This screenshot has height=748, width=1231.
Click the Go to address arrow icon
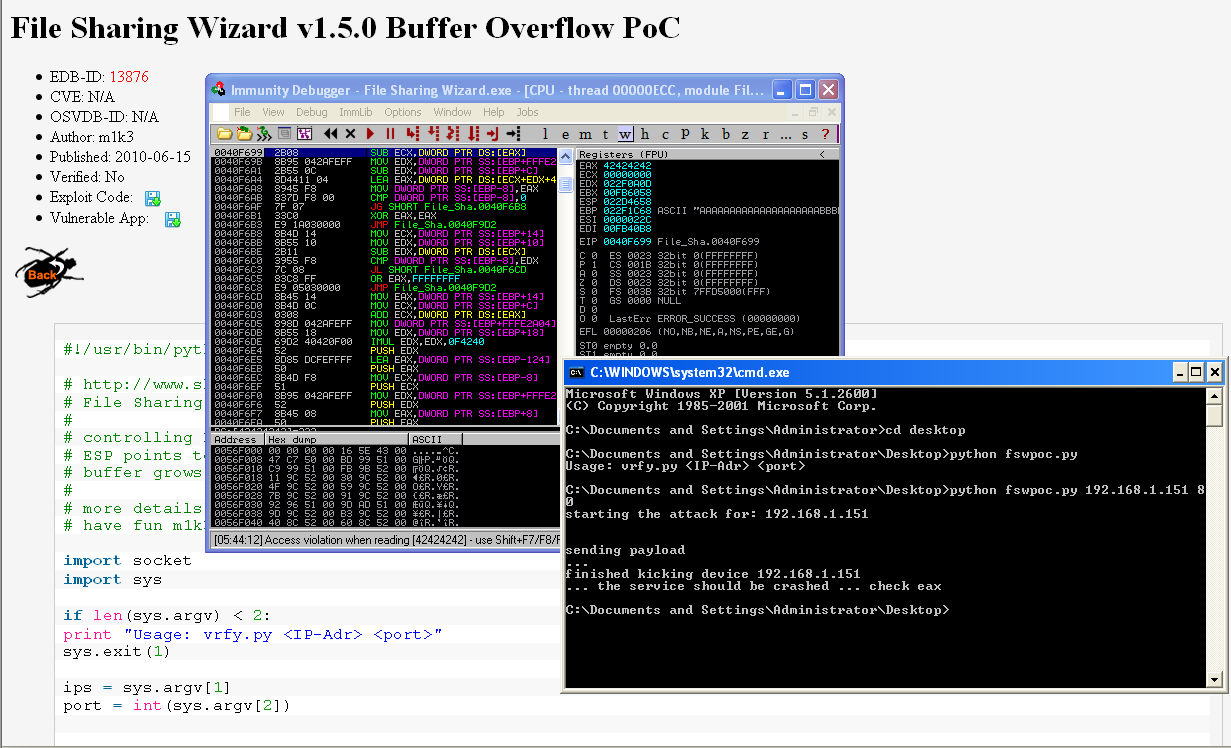pos(513,134)
